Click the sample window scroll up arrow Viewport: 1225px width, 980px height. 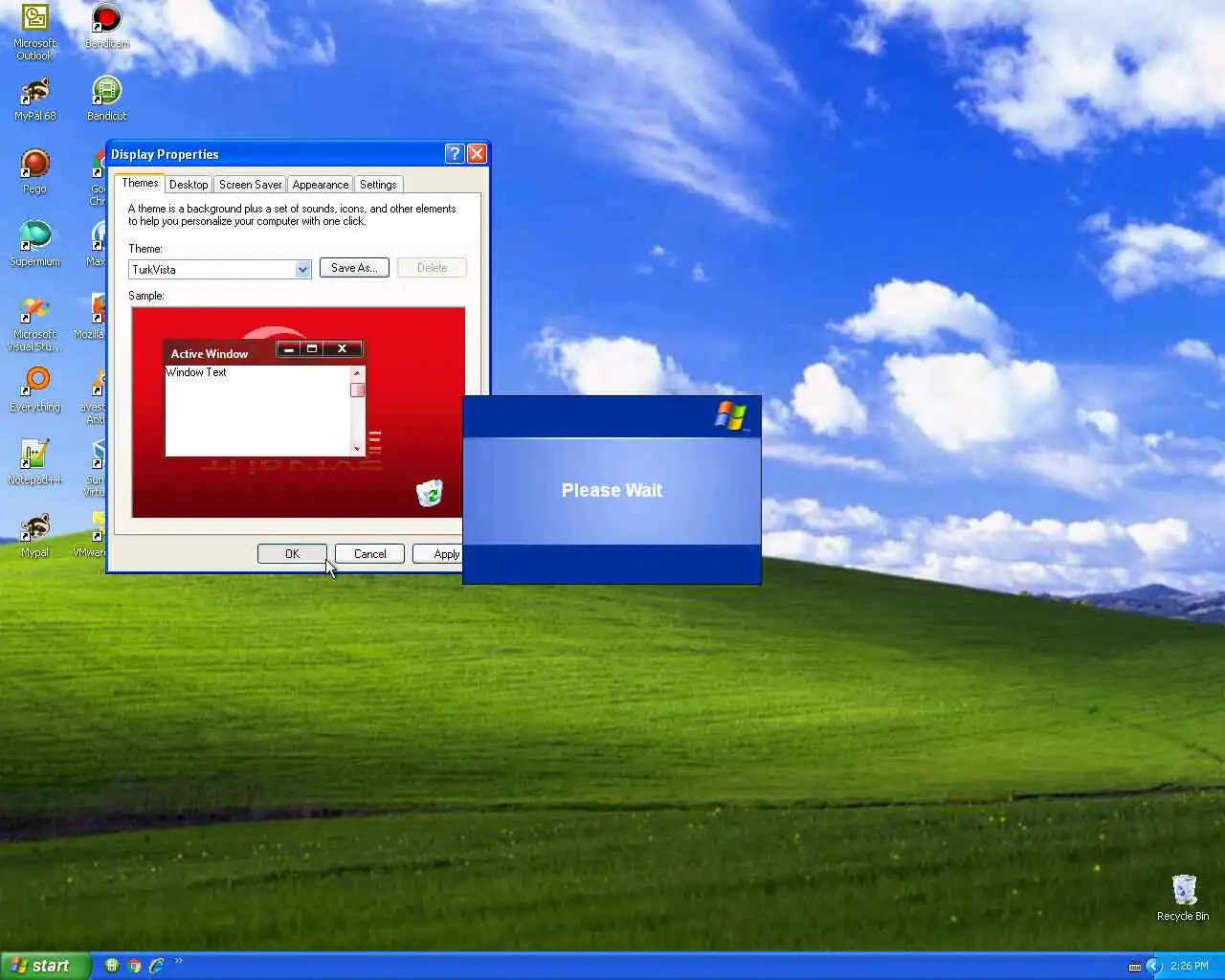[x=357, y=372]
